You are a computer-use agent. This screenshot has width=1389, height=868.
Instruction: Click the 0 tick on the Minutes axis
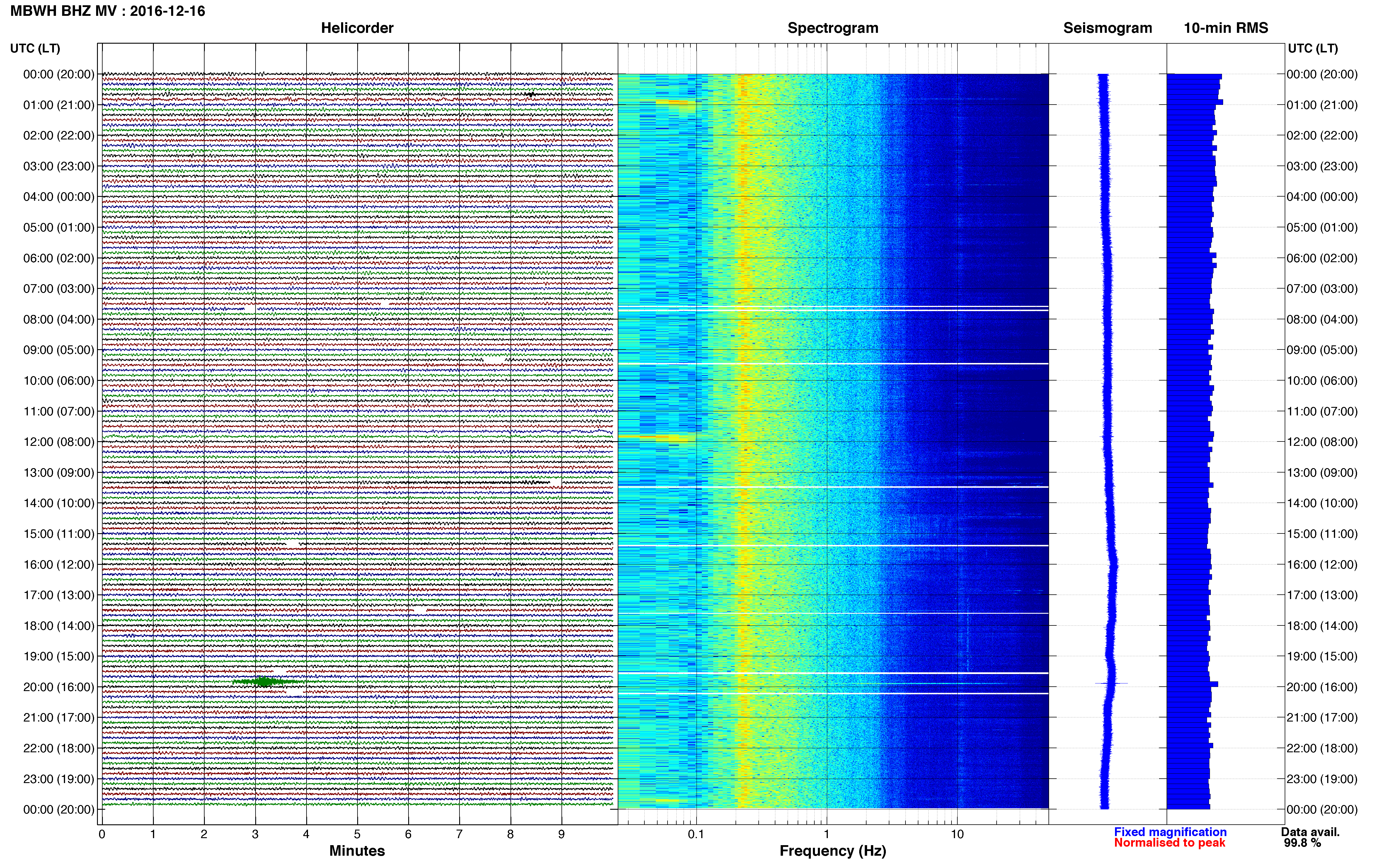[102, 834]
